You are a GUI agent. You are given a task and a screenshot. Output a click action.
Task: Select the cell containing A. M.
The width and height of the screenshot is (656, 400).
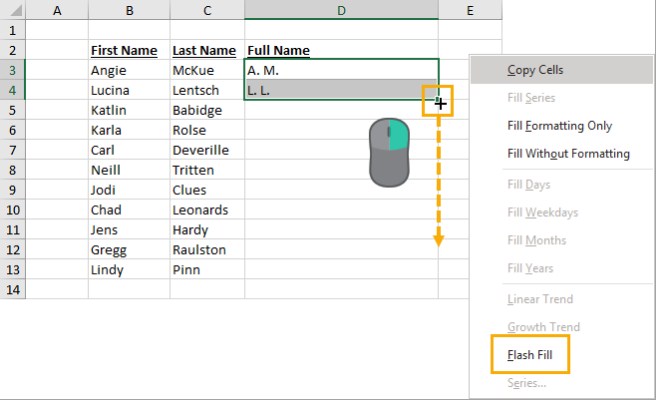[x=341, y=70]
